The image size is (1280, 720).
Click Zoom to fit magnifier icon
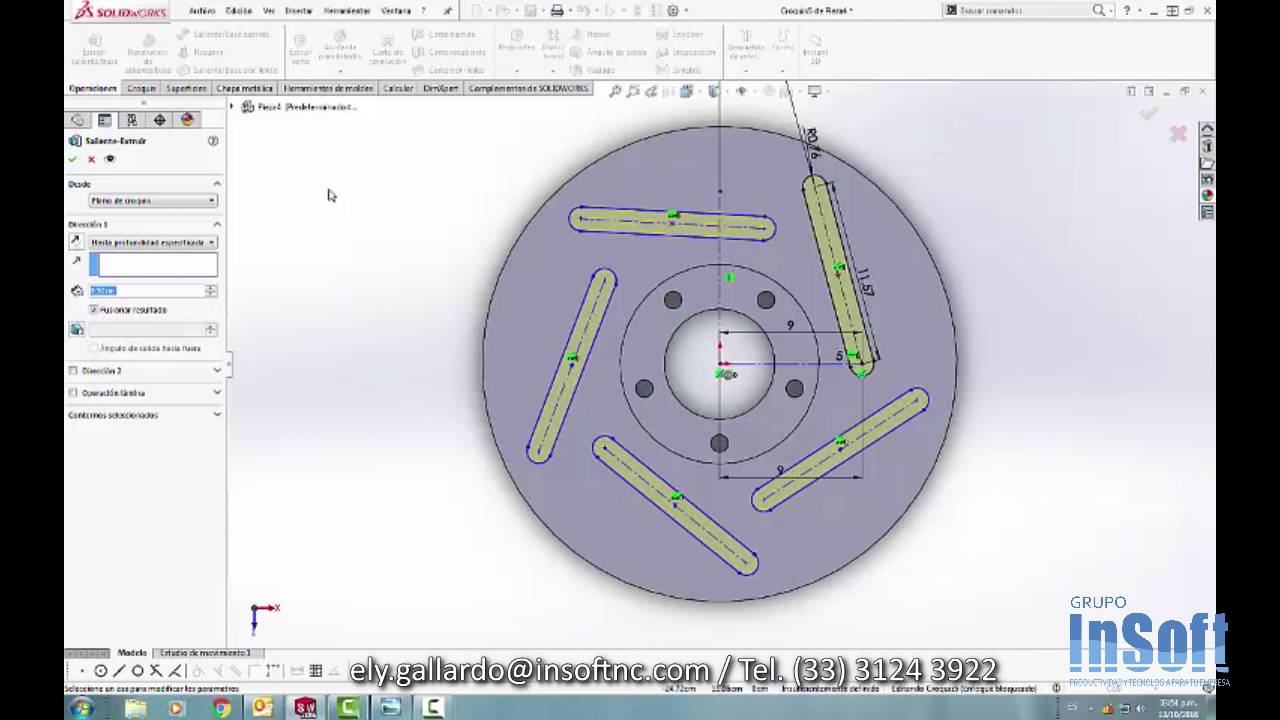pos(616,91)
